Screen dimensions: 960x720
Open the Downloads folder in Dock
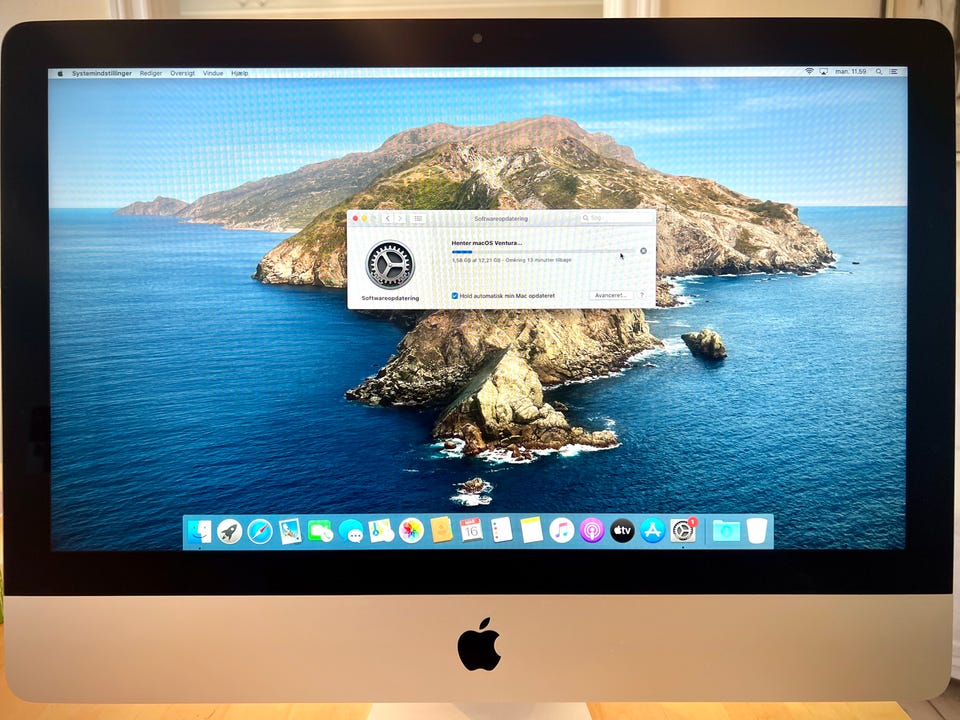click(726, 531)
